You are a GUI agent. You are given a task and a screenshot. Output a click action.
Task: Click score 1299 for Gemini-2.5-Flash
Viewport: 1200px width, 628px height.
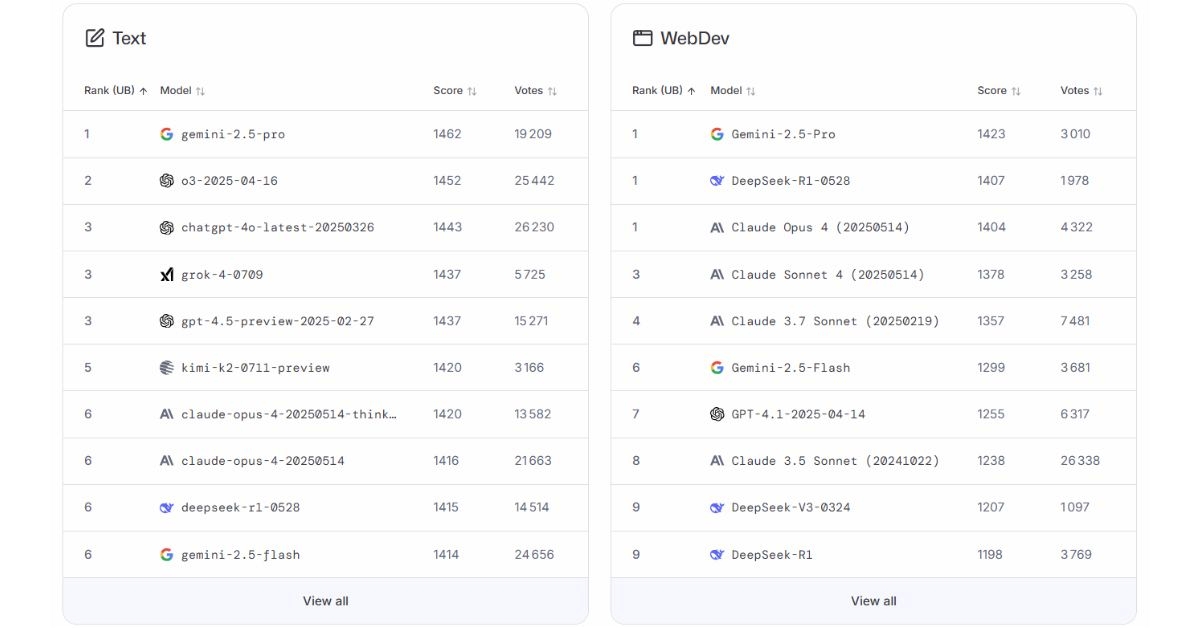click(x=991, y=367)
